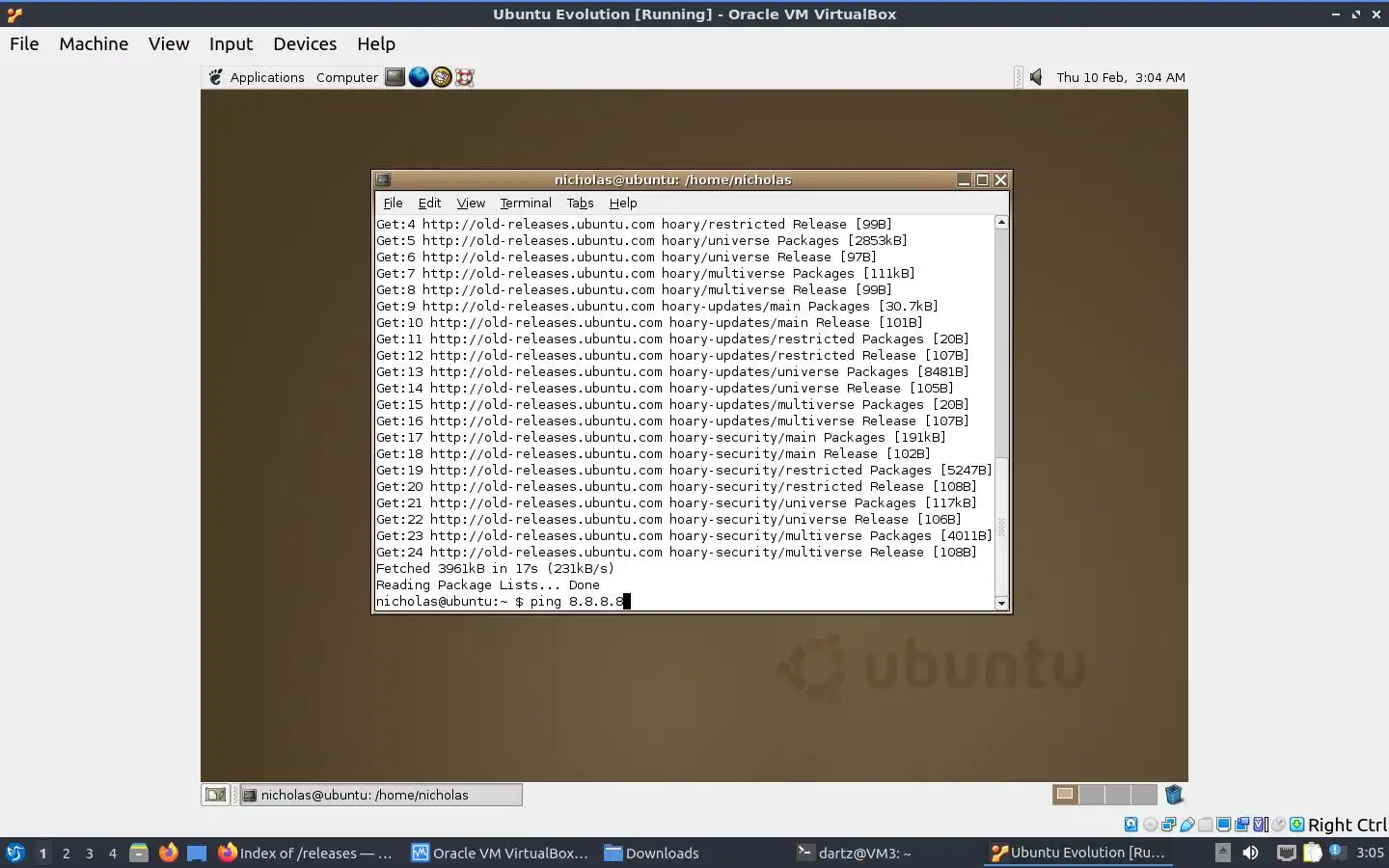Image resolution: width=1389 pixels, height=868 pixels.
Task: Open VirtualBox Input menu
Action: pos(231,43)
